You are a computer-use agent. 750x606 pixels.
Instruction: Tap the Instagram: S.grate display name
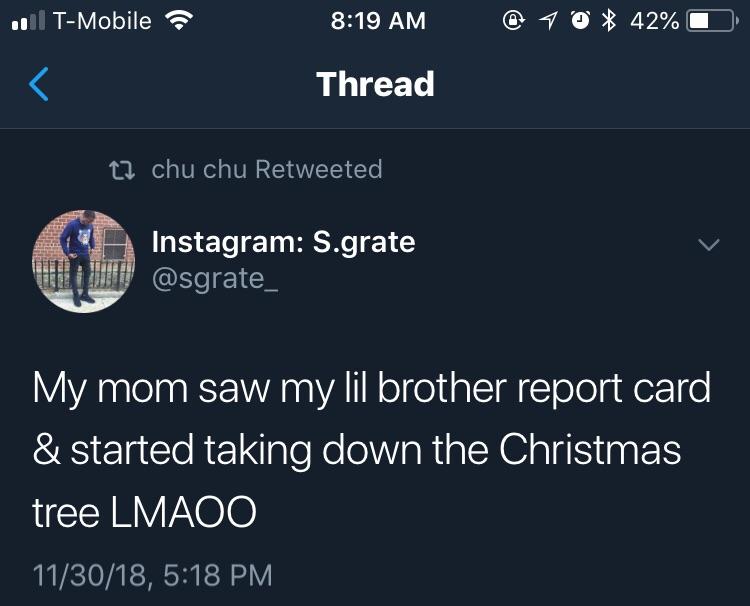click(283, 241)
